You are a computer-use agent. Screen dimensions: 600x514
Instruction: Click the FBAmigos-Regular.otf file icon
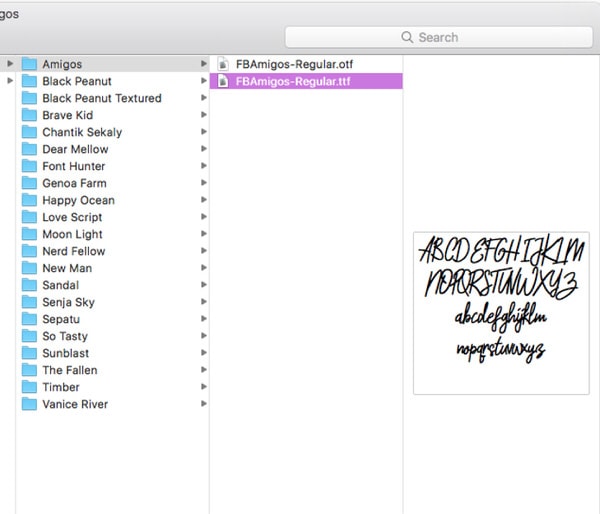(x=224, y=64)
